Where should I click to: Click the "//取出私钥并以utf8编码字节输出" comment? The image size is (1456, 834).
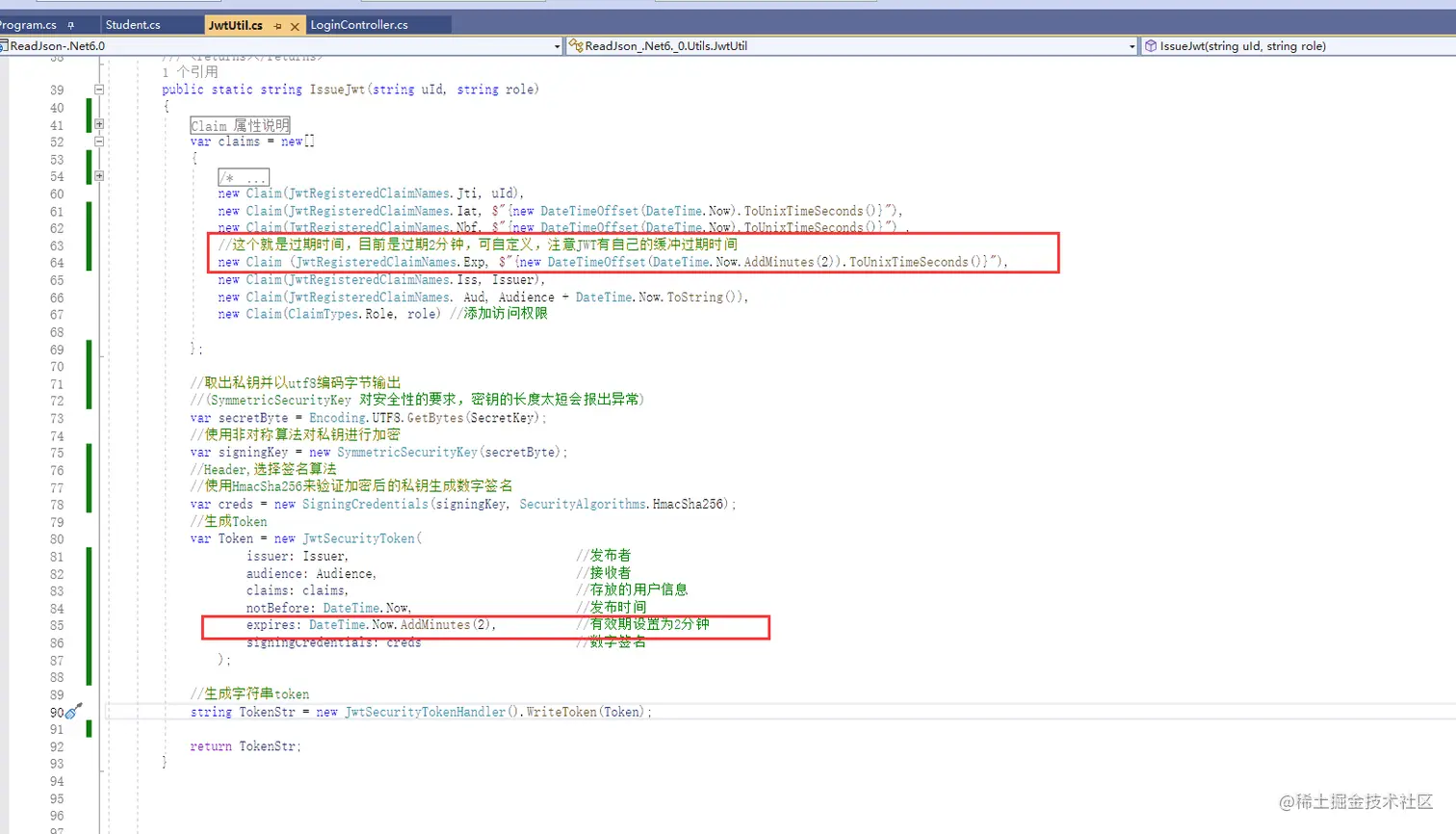coord(295,383)
